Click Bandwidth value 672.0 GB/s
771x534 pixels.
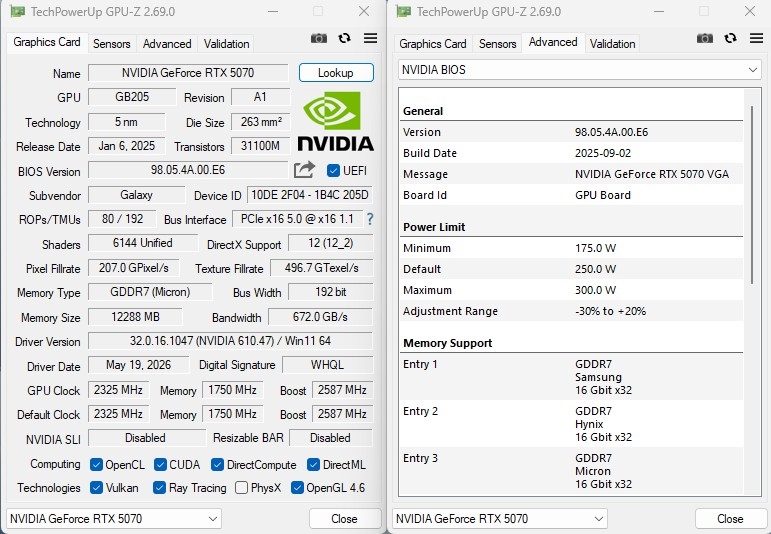pyautogui.click(x=321, y=317)
